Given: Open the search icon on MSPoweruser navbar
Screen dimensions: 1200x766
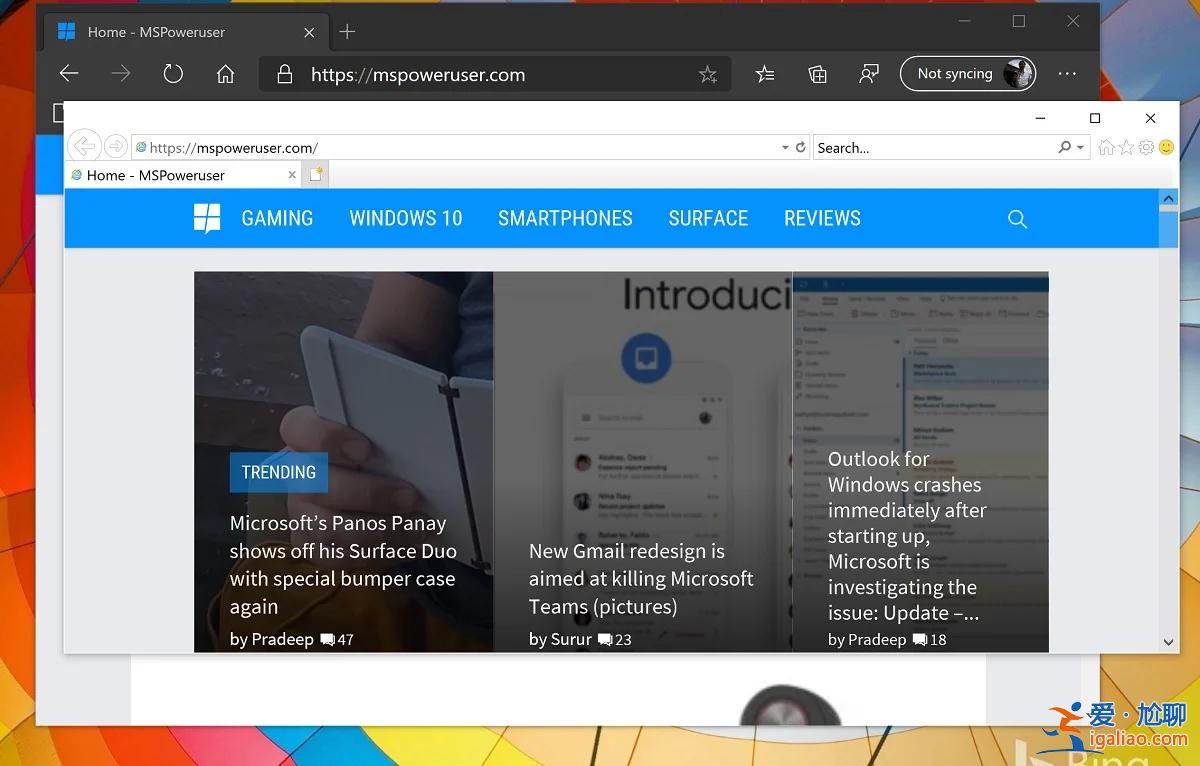Looking at the screenshot, I should pos(1017,218).
